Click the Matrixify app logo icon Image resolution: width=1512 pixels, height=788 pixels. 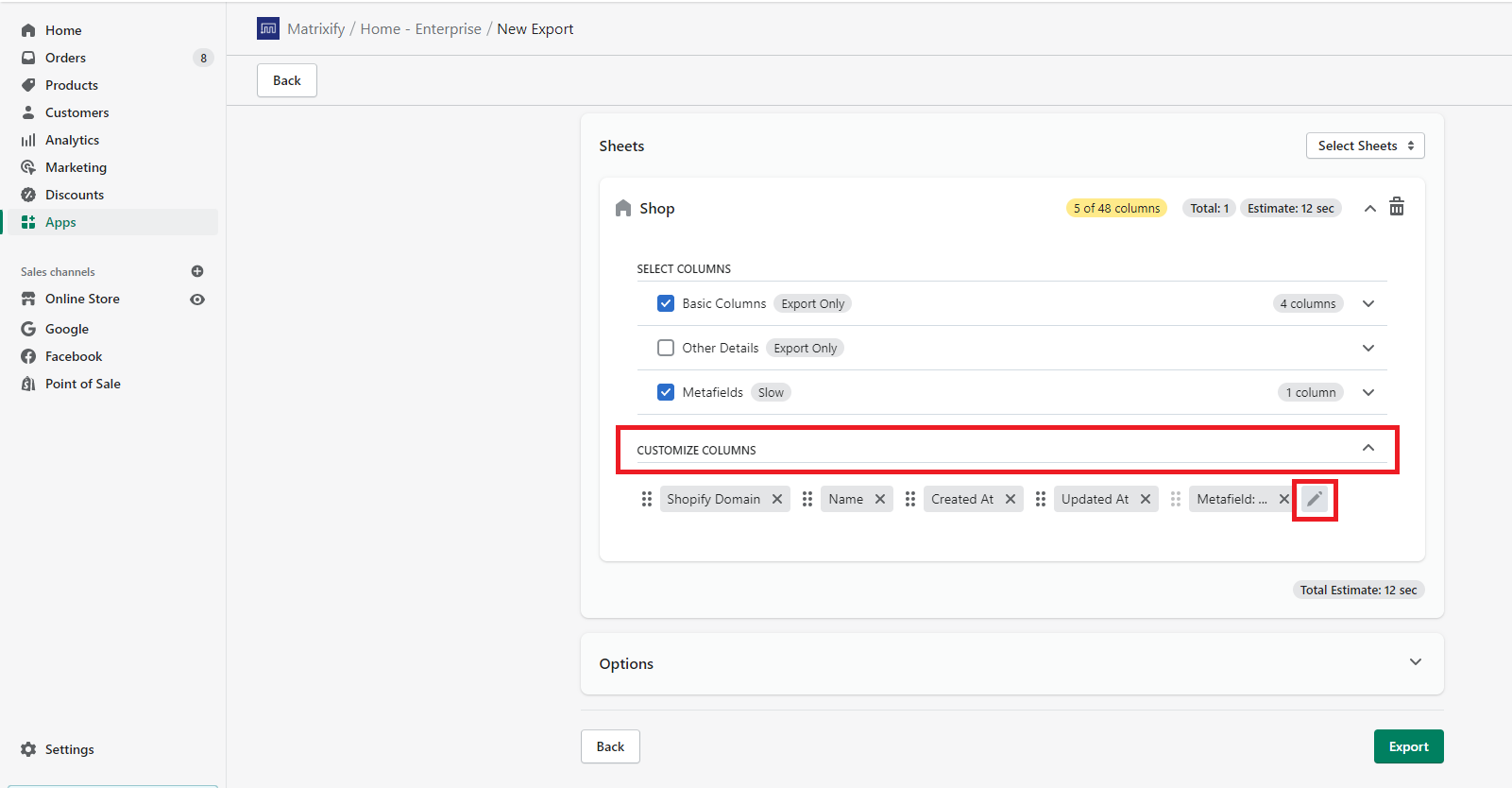click(x=268, y=29)
